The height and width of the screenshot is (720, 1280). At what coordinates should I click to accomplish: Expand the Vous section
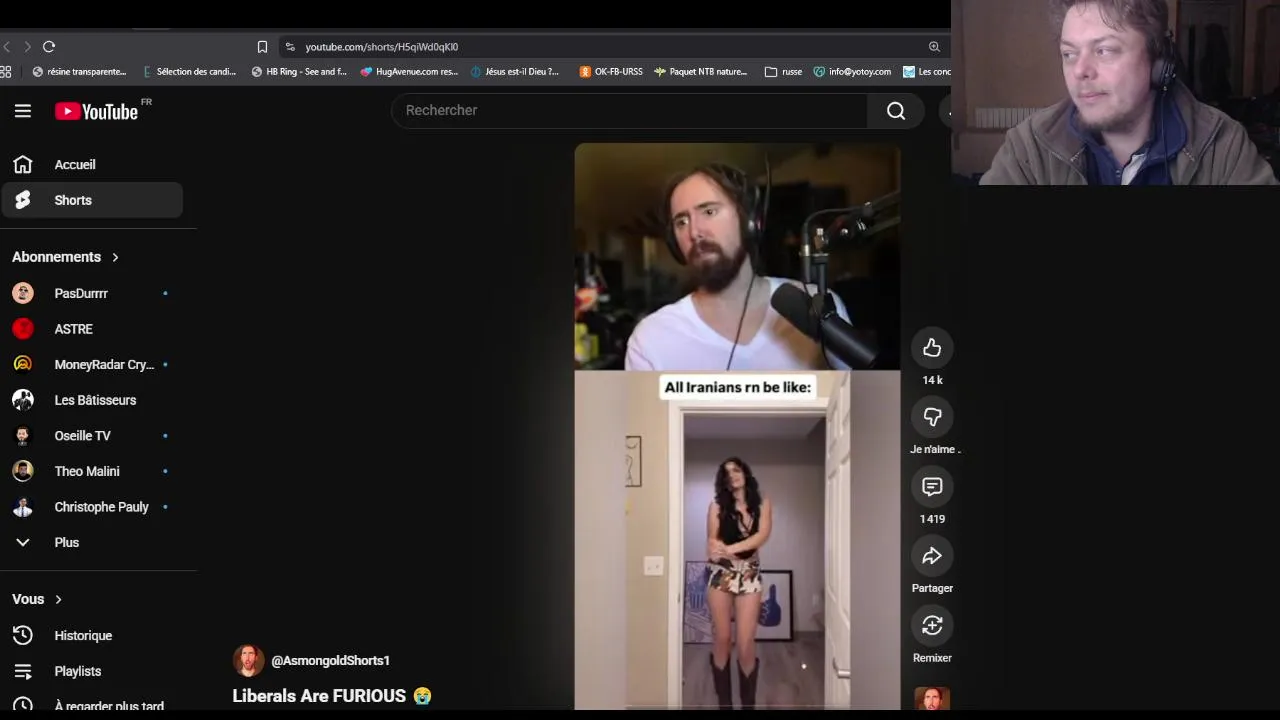pos(37,599)
